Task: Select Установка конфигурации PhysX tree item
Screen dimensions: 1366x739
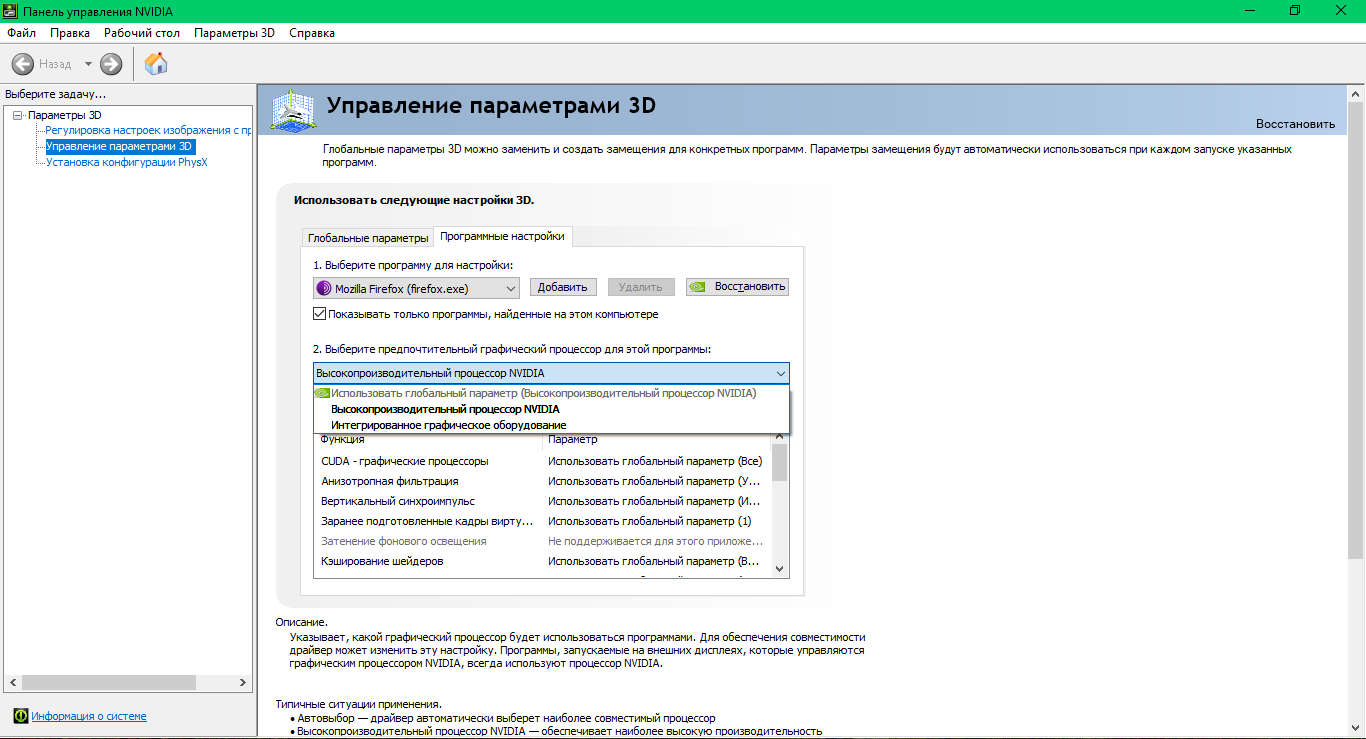Action: pos(127,162)
